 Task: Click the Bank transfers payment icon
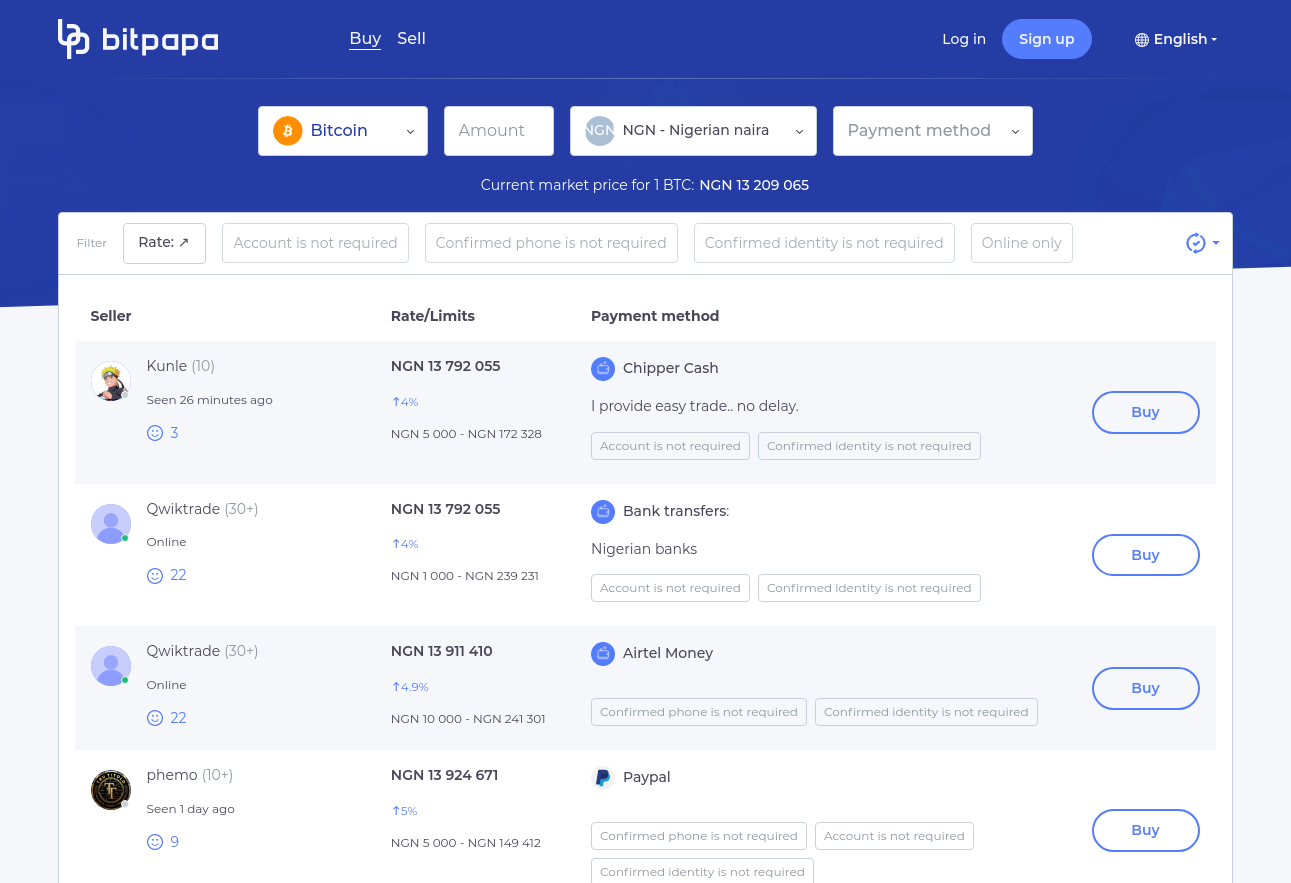(x=603, y=511)
